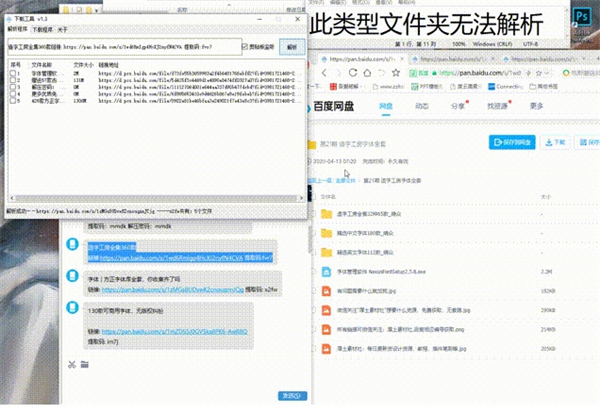Toggle the clipboard monitoring checkbox
600x413 pixels.
coord(246,46)
